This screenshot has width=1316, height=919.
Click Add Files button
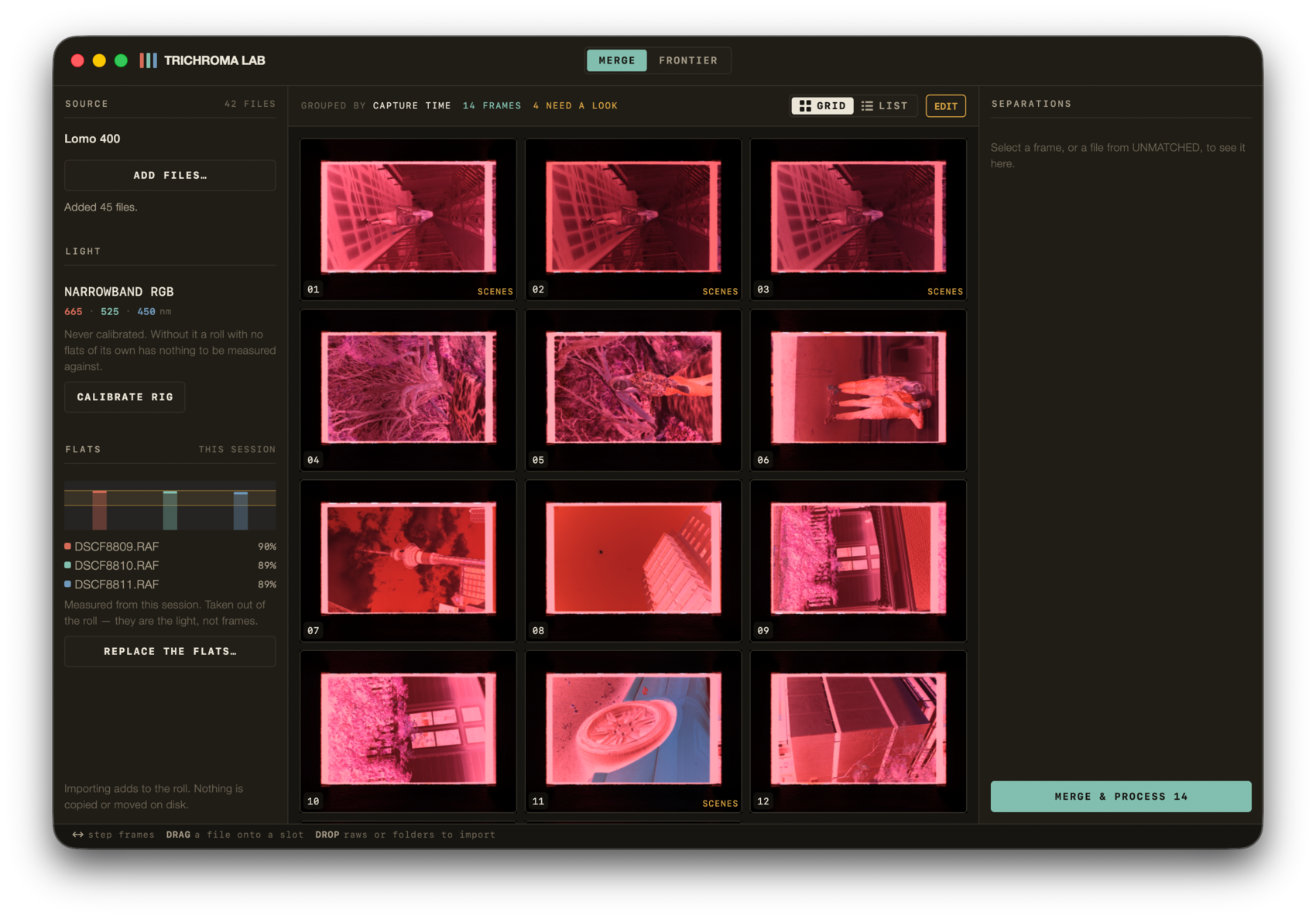[x=170, y=176]
